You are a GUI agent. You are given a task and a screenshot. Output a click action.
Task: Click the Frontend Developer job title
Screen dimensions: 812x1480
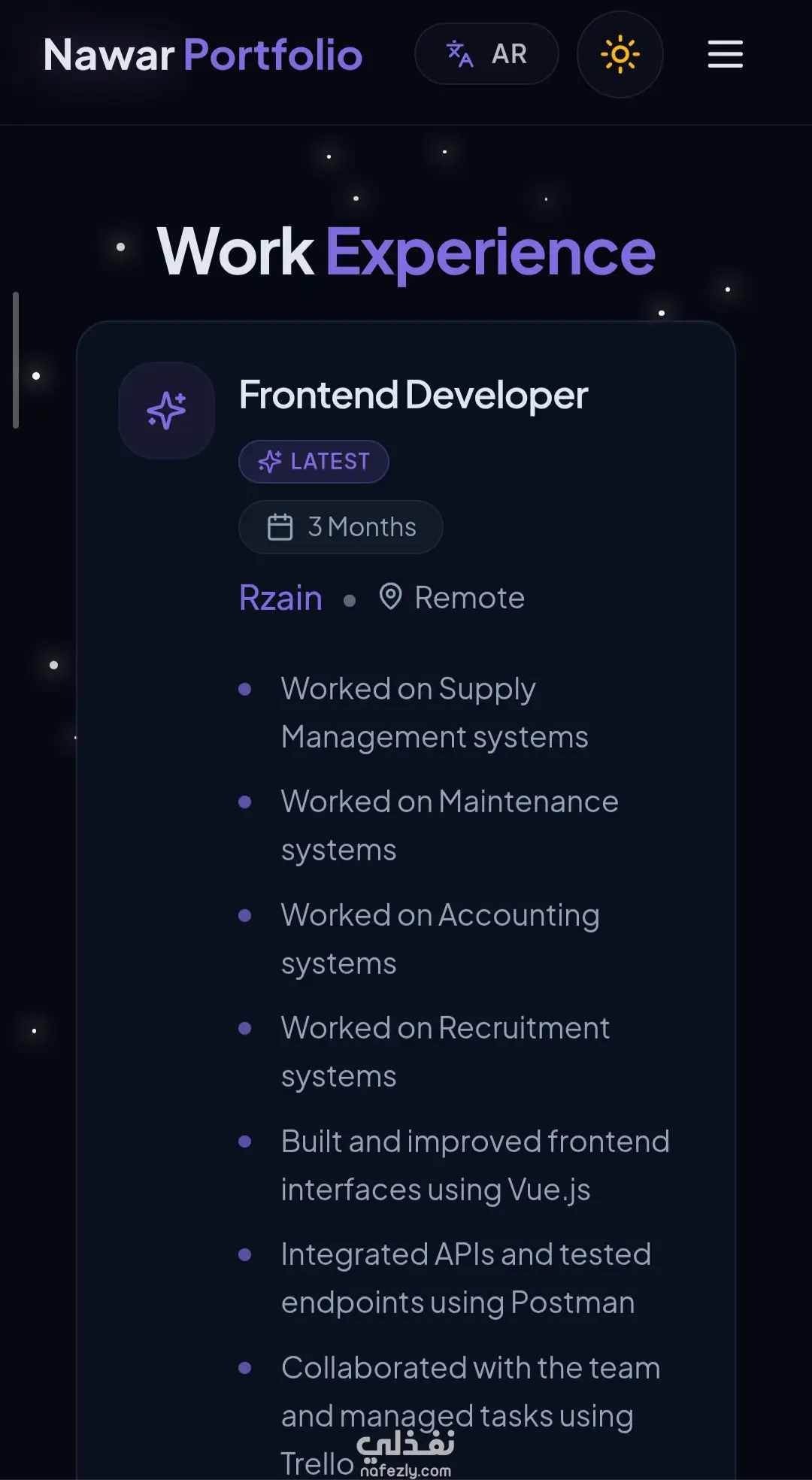(414, 395)
